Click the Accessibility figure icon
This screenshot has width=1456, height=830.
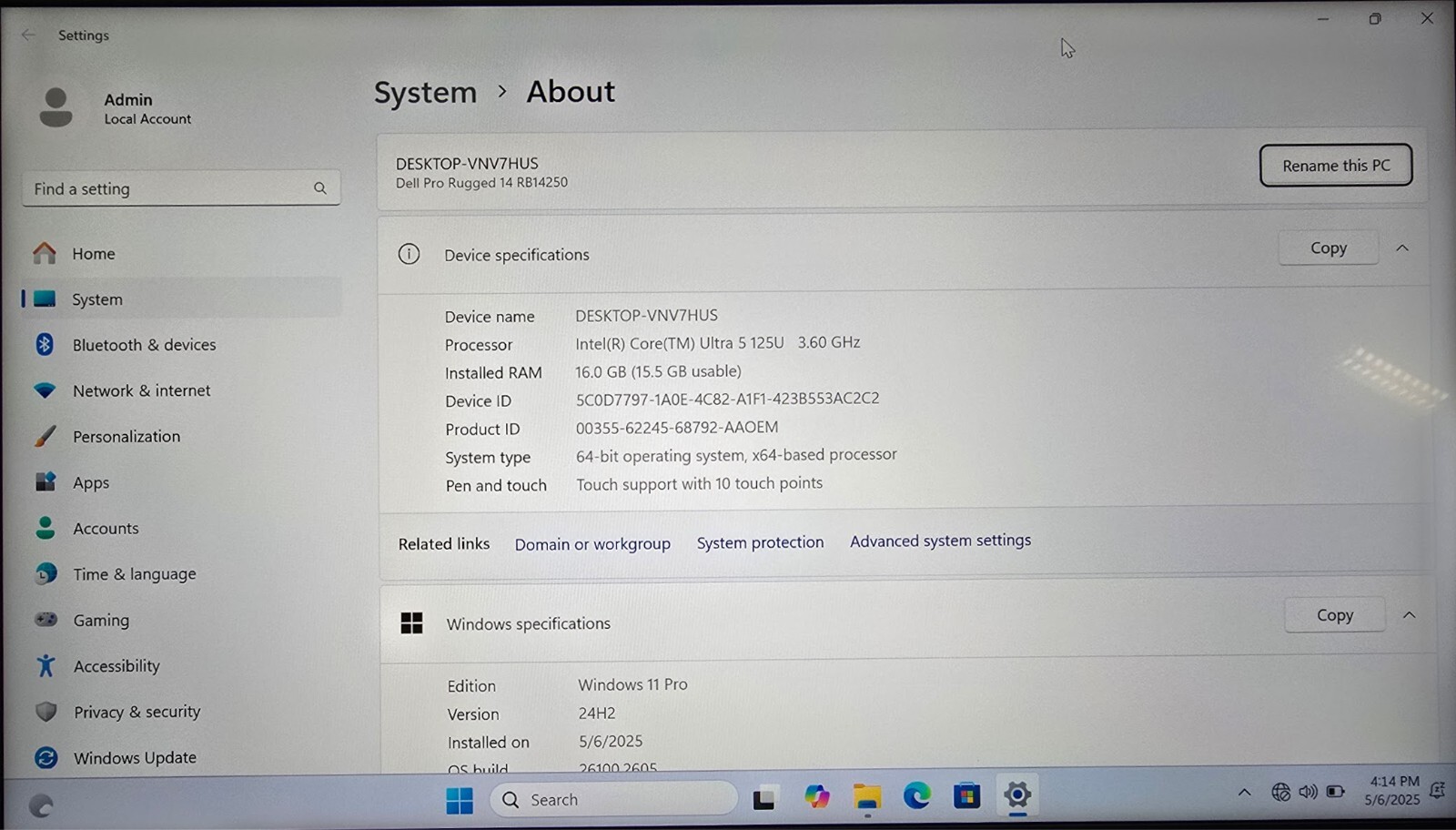click(45, 666)
